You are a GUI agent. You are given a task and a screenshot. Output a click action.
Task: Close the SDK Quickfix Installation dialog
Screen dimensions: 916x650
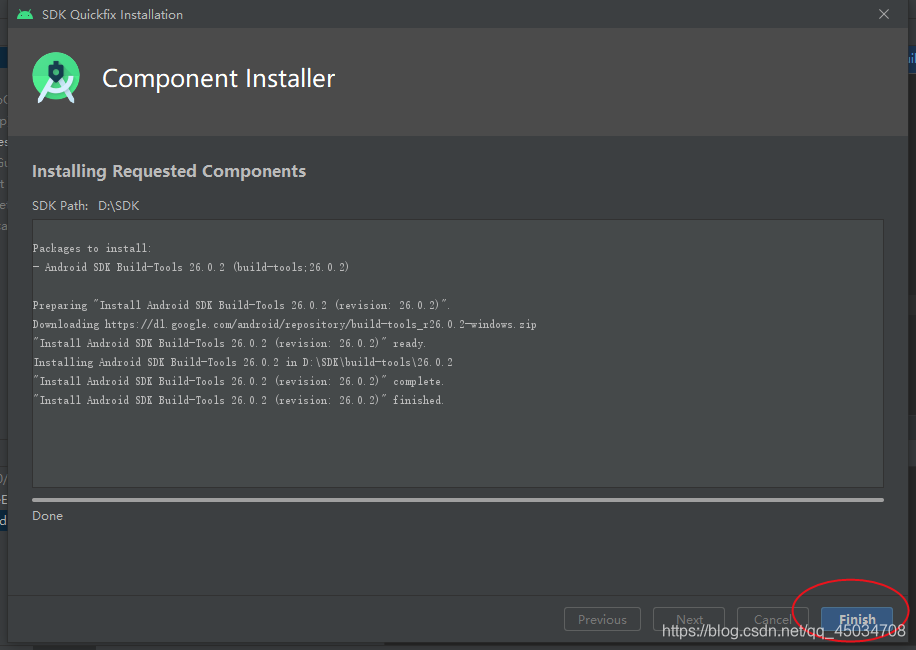point(884,14)
